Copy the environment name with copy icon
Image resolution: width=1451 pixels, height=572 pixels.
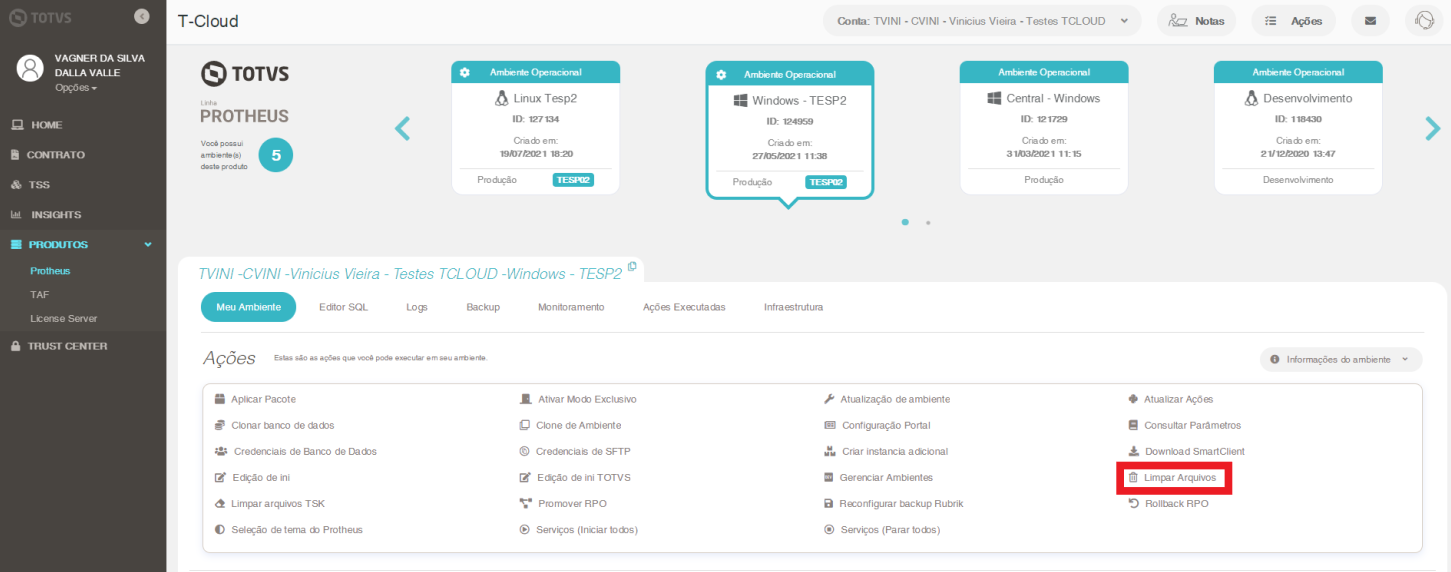[x=632, y=267]
